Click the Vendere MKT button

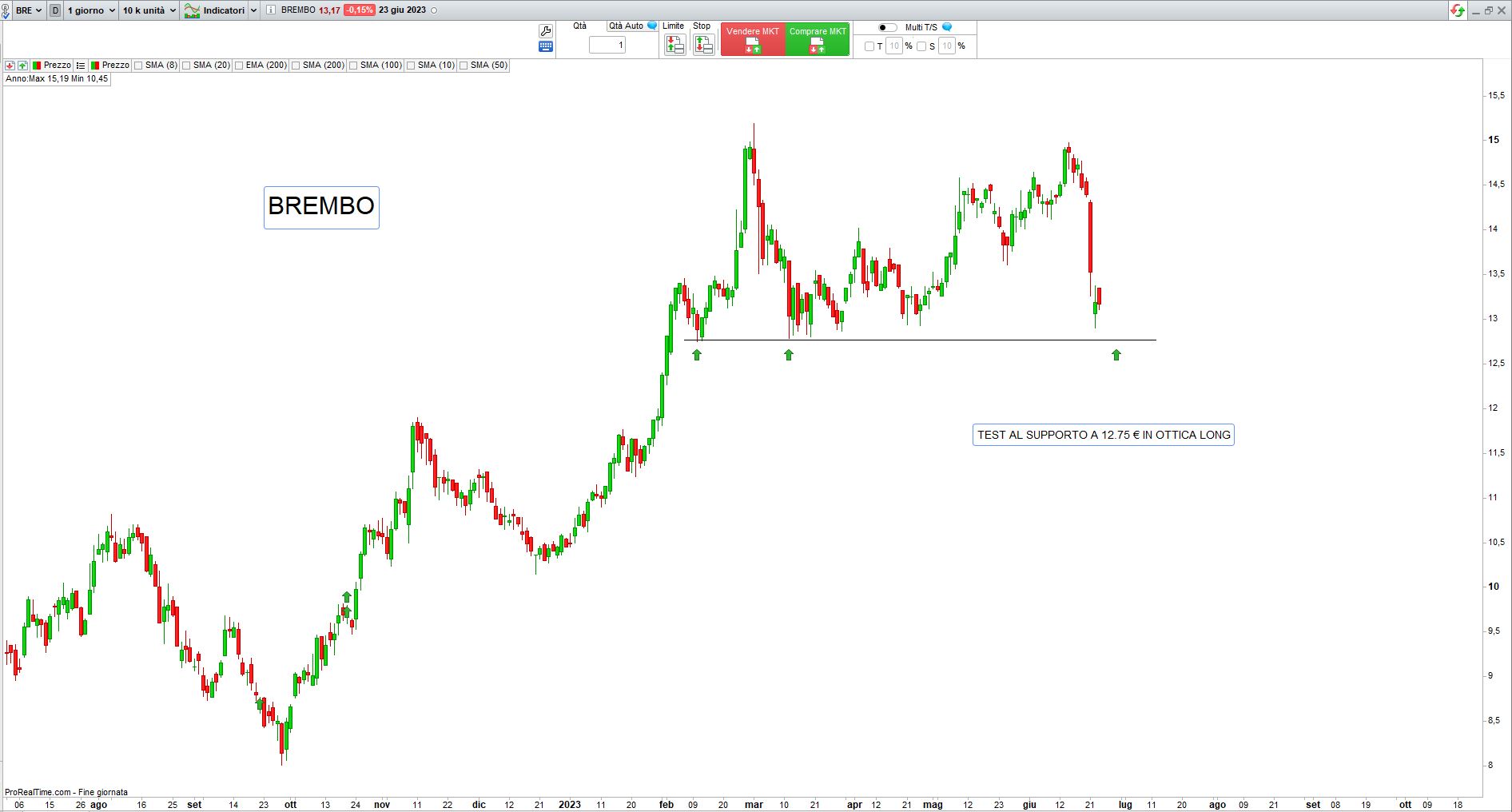pyautogui.click(x=752, y=39)
